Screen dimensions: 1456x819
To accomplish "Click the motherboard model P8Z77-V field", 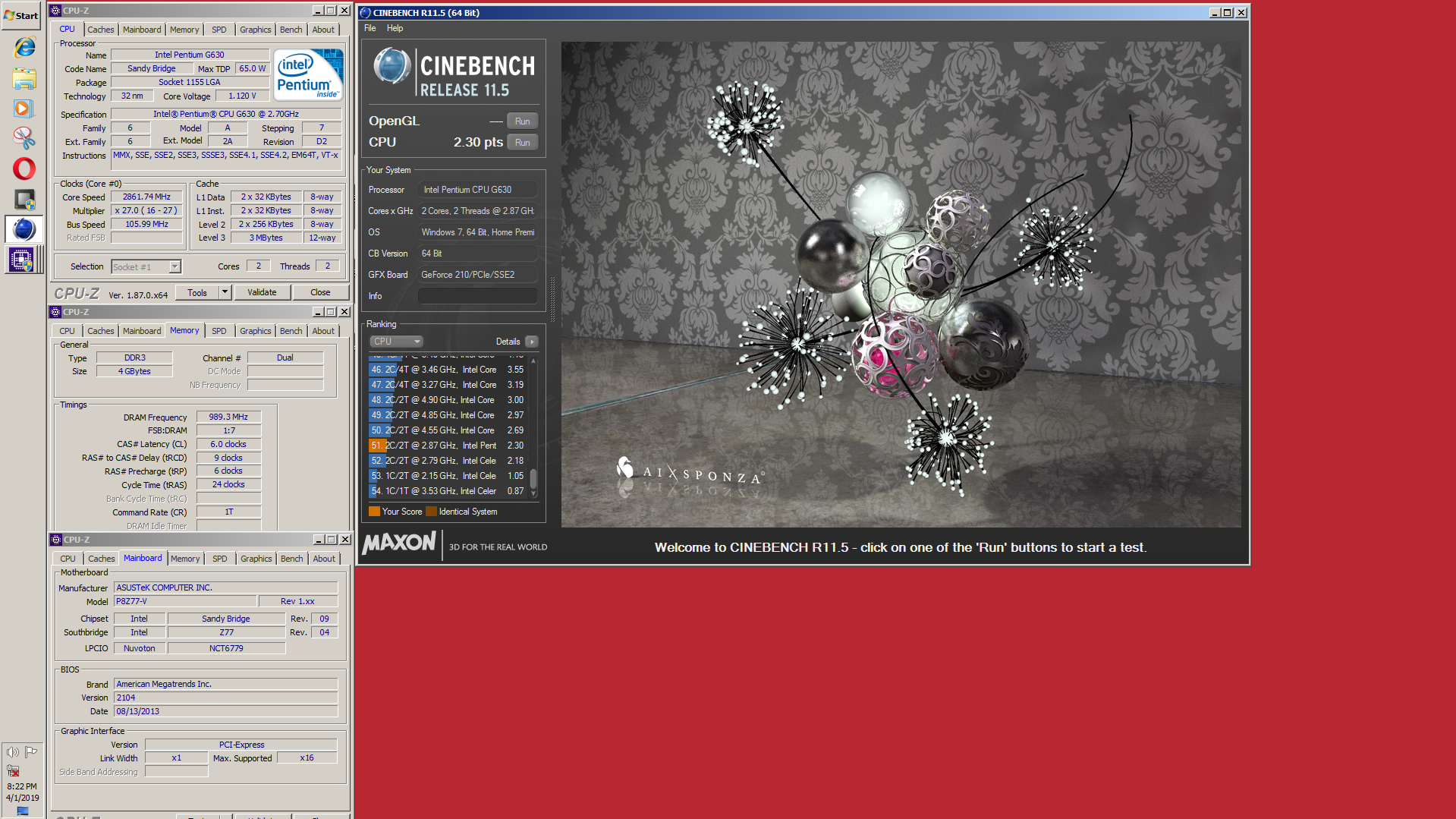I will pyautogui.click(x=184, y=601).
